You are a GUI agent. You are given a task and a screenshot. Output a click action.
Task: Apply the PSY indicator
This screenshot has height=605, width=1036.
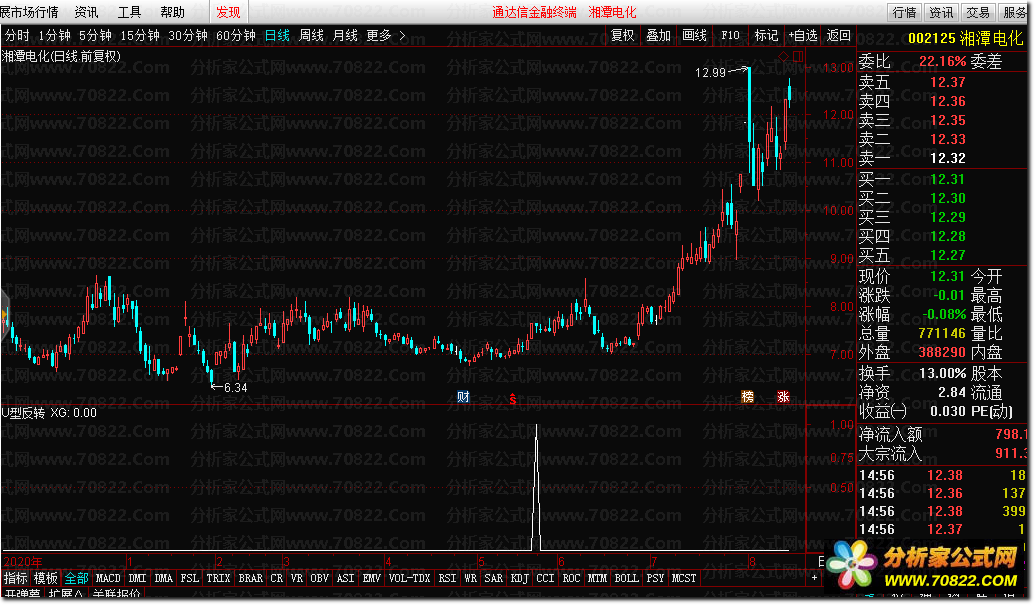pyautogui.click(x=655, y=579)
